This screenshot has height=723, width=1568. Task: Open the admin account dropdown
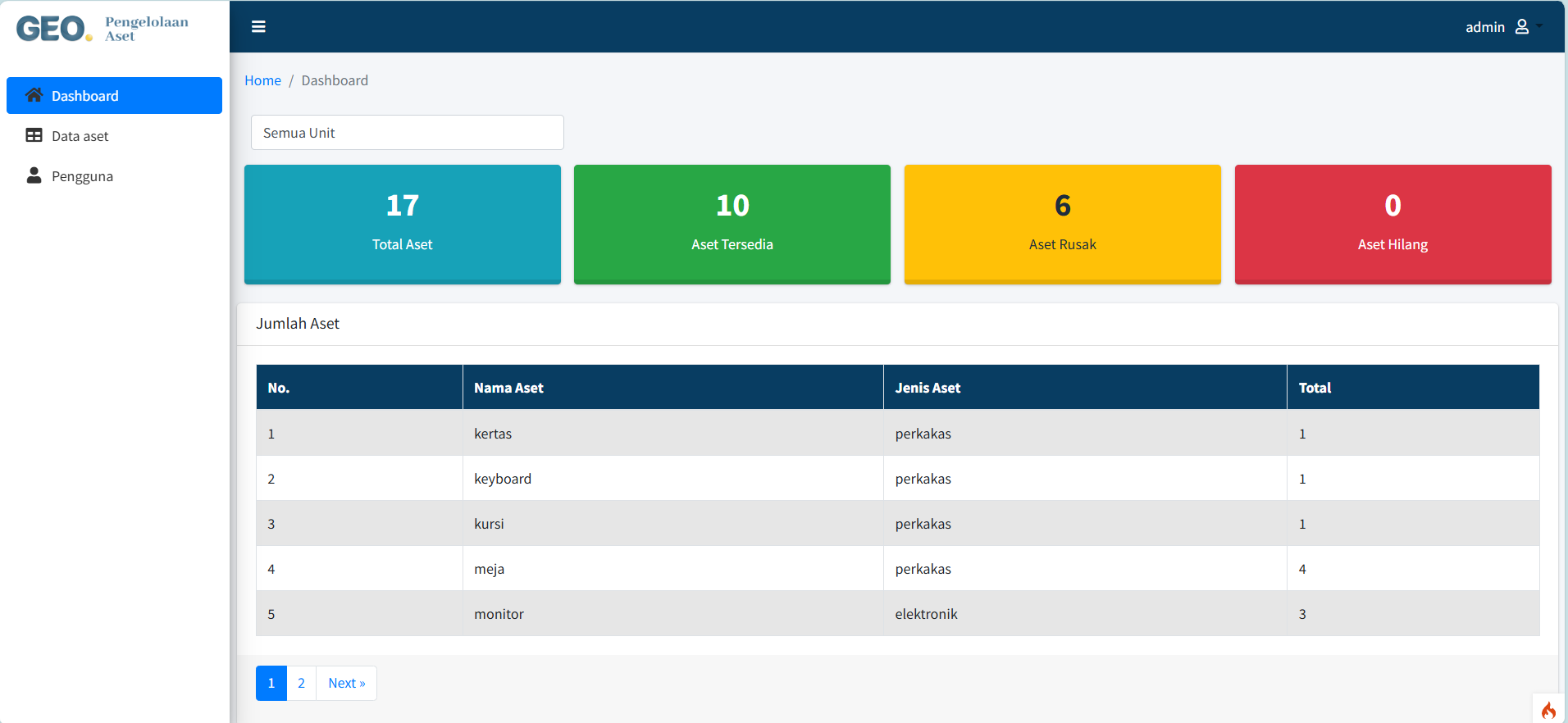(1504, 27)
